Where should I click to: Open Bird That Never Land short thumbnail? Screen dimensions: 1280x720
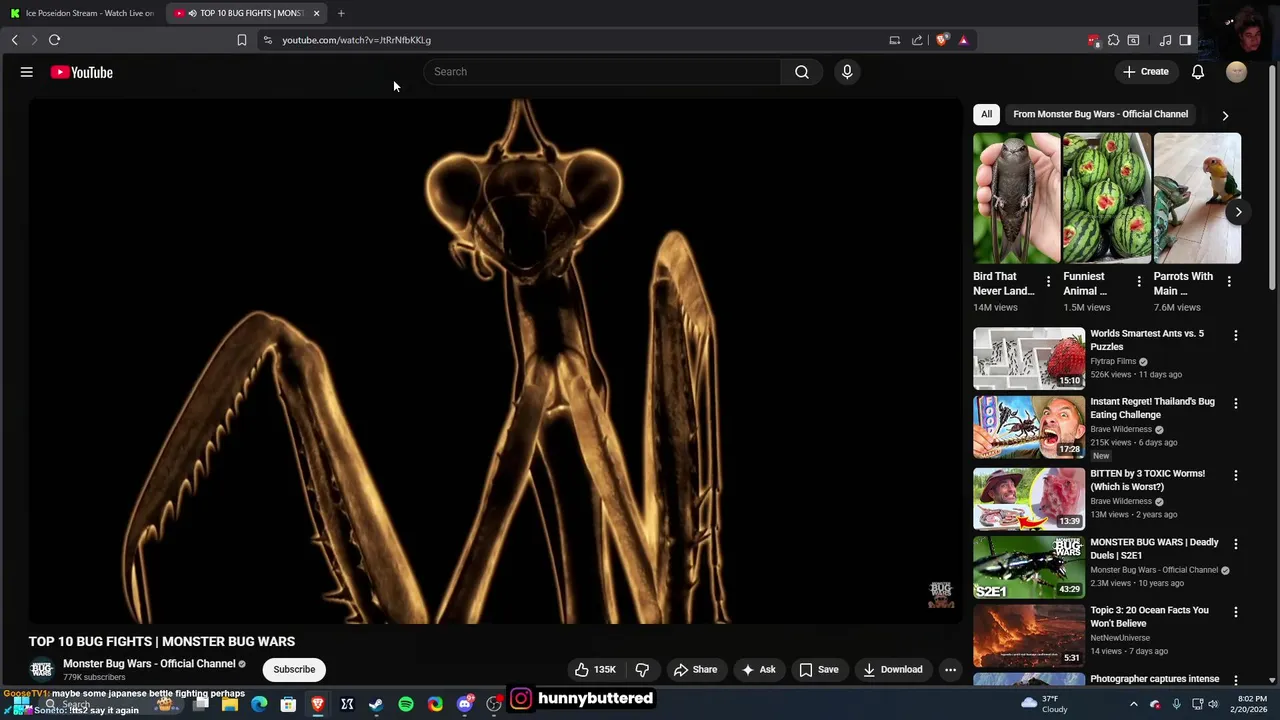[1016, 198]
